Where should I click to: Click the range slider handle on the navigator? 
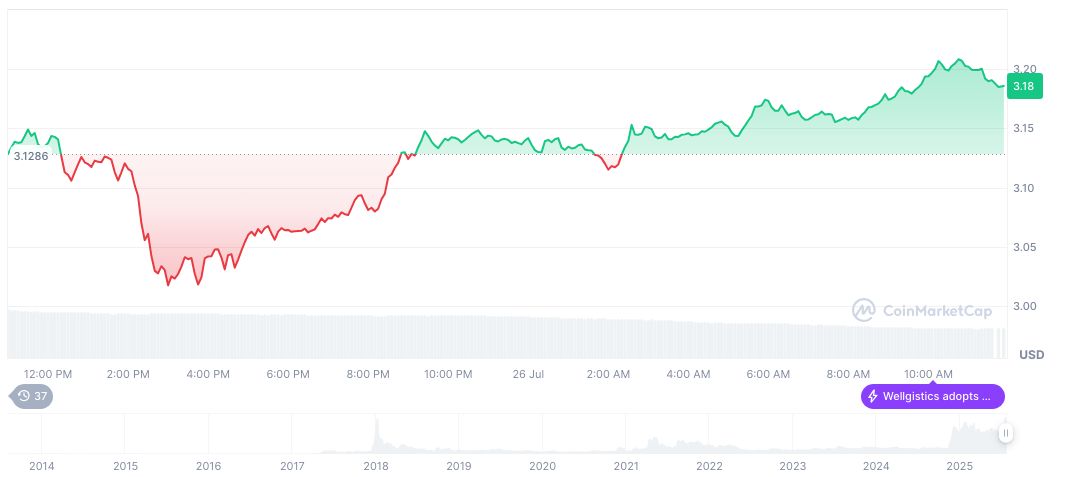pos(1005,433)
